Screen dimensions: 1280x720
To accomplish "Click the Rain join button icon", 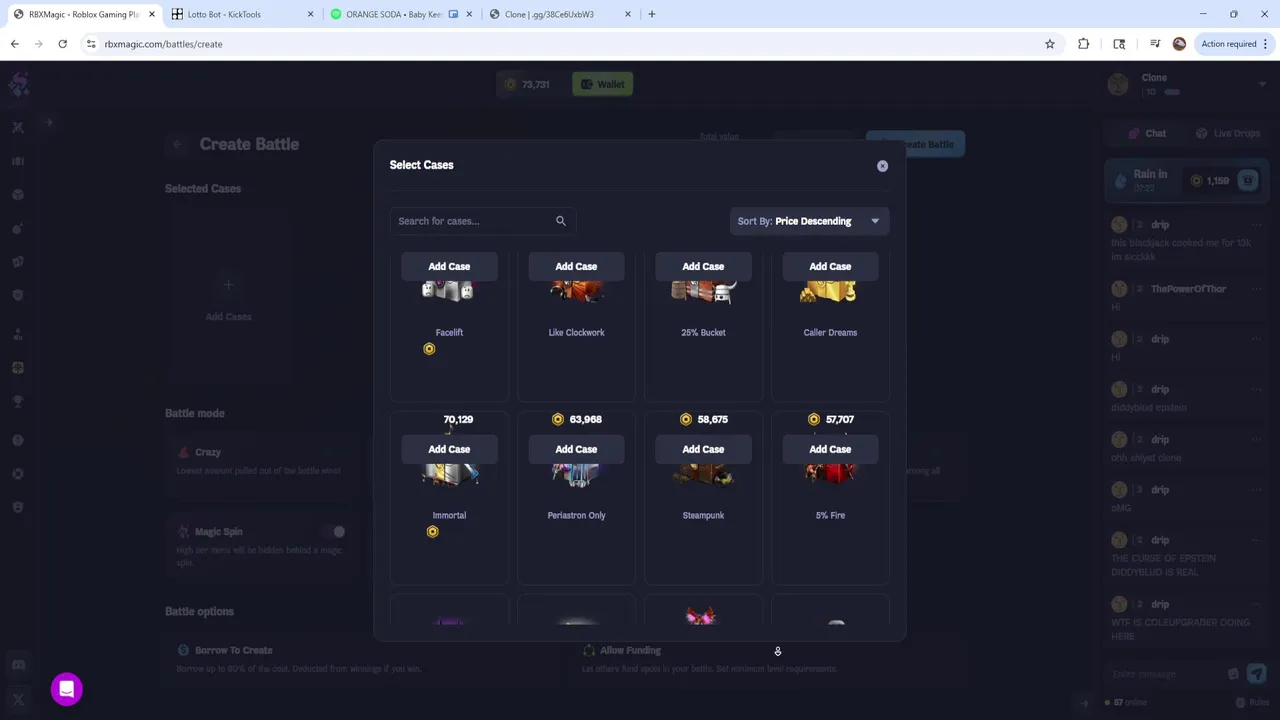I will click(x=1247, y=181).
